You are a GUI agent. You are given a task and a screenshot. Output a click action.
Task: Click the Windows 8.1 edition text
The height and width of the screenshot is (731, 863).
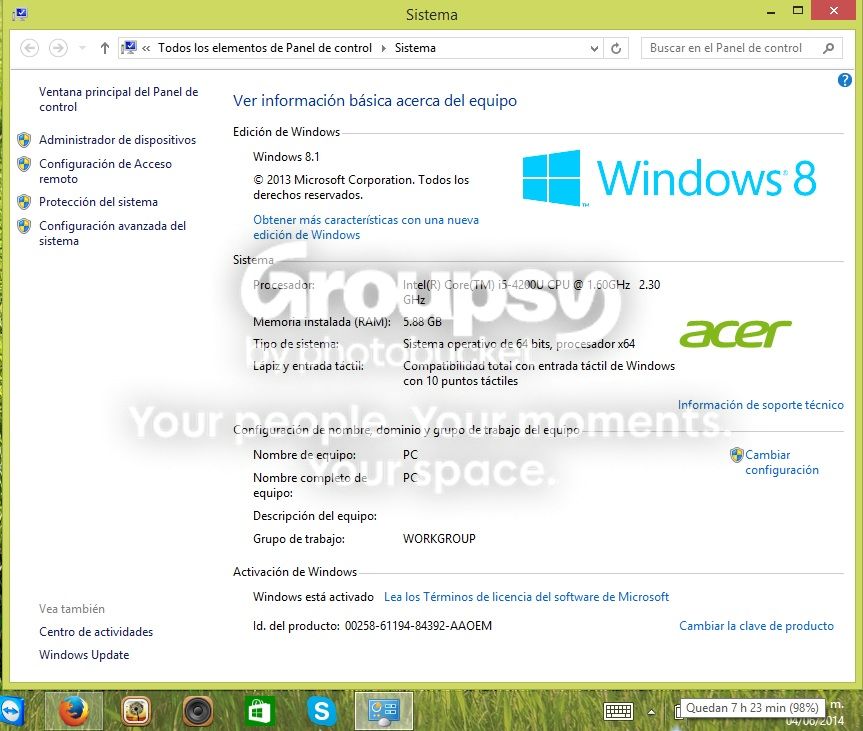point(286,157)
